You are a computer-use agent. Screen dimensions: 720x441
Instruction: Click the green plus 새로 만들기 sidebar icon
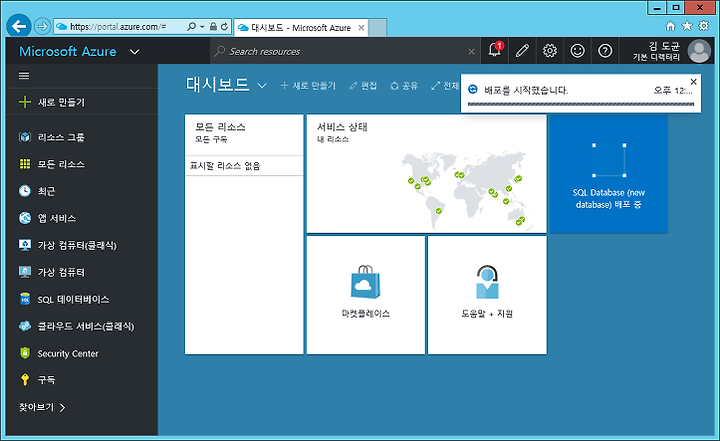click(x=25, y=102)
